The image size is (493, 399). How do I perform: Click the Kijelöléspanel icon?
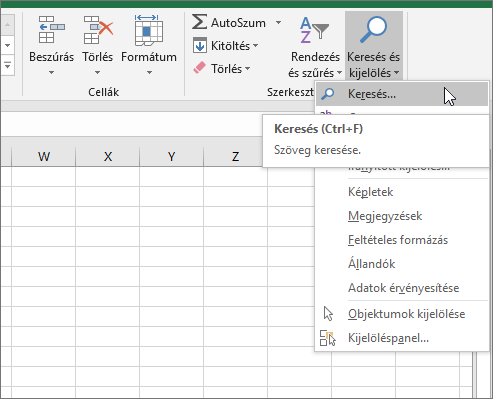[328, 338]
